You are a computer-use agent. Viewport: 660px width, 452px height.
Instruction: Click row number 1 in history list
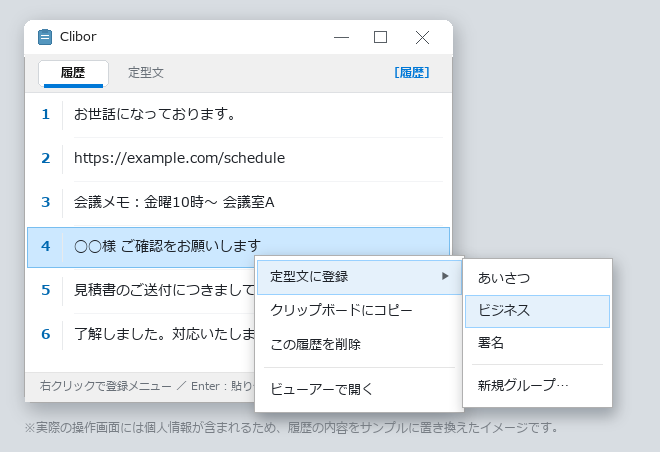point(45,114)
